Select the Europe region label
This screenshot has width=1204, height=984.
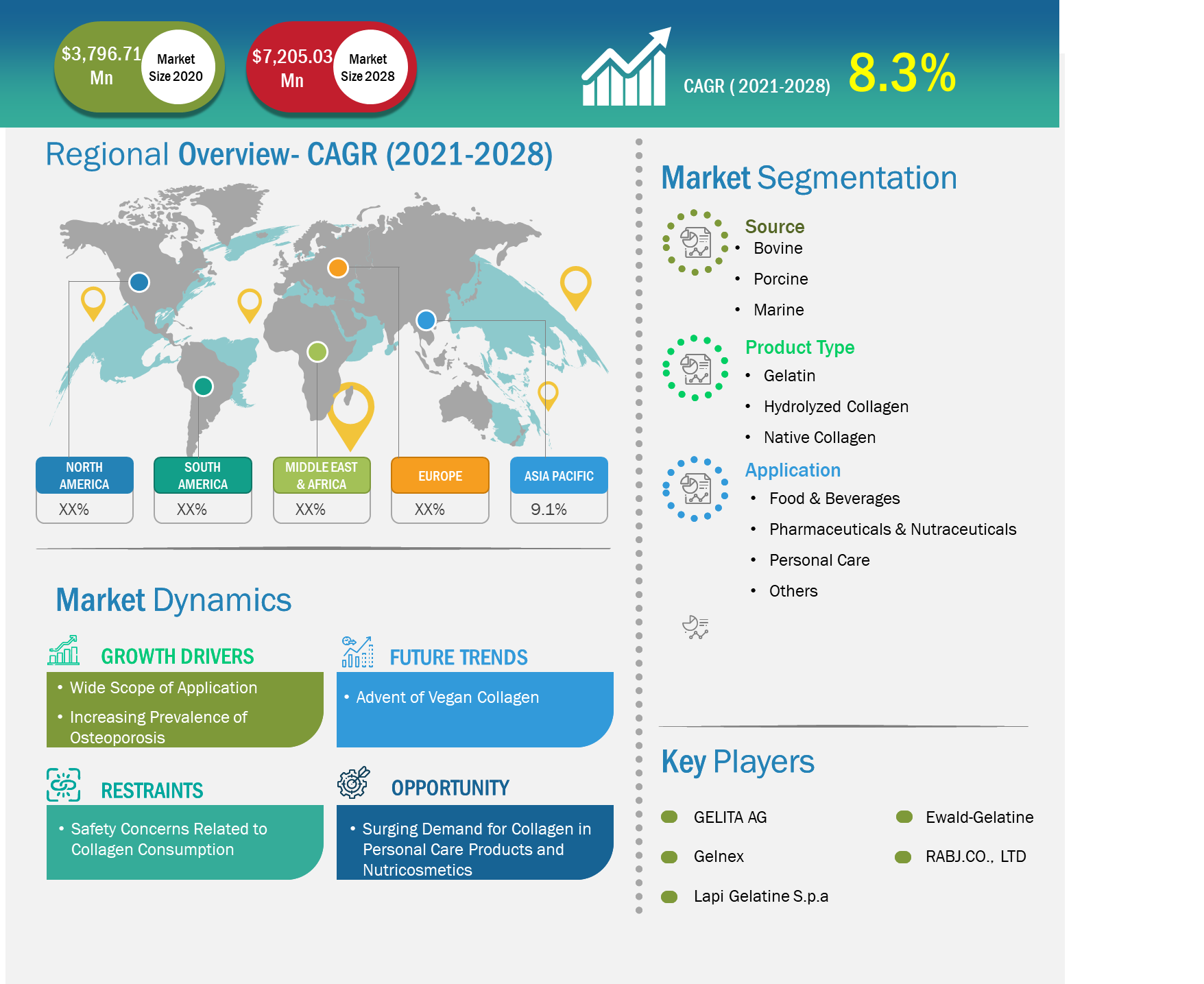click(x=440, y=475)
